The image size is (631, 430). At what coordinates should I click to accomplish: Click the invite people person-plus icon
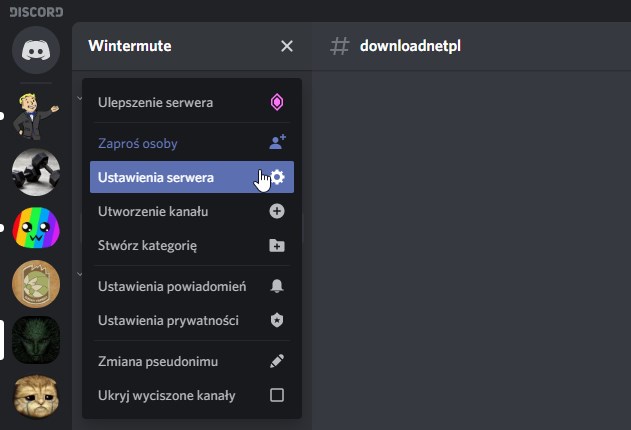click(x=277, y=142)
